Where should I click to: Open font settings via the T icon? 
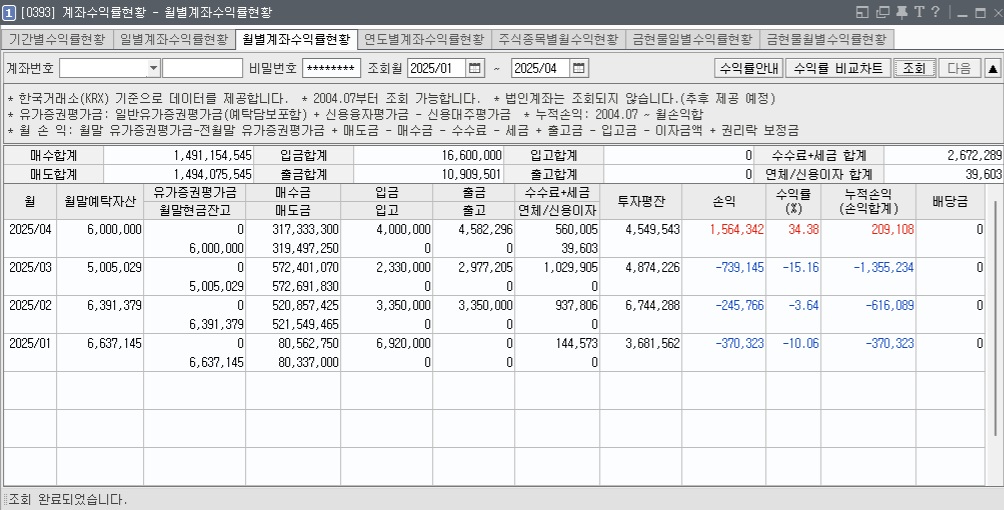click(919, 12)
